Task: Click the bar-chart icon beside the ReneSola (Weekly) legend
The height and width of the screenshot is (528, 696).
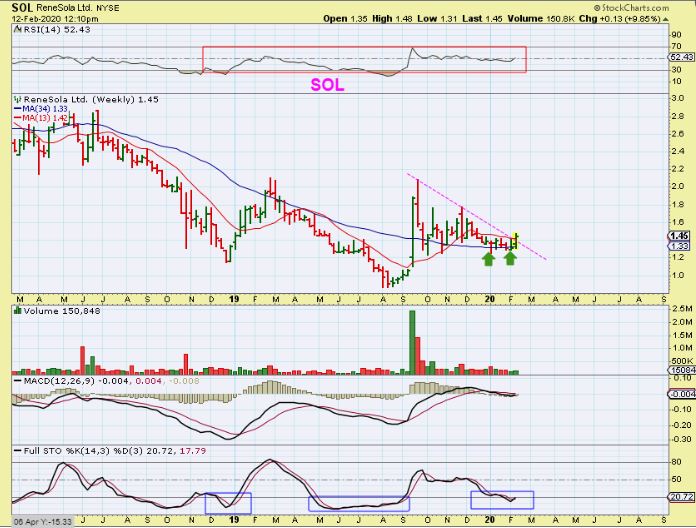Action: [18, 100]
